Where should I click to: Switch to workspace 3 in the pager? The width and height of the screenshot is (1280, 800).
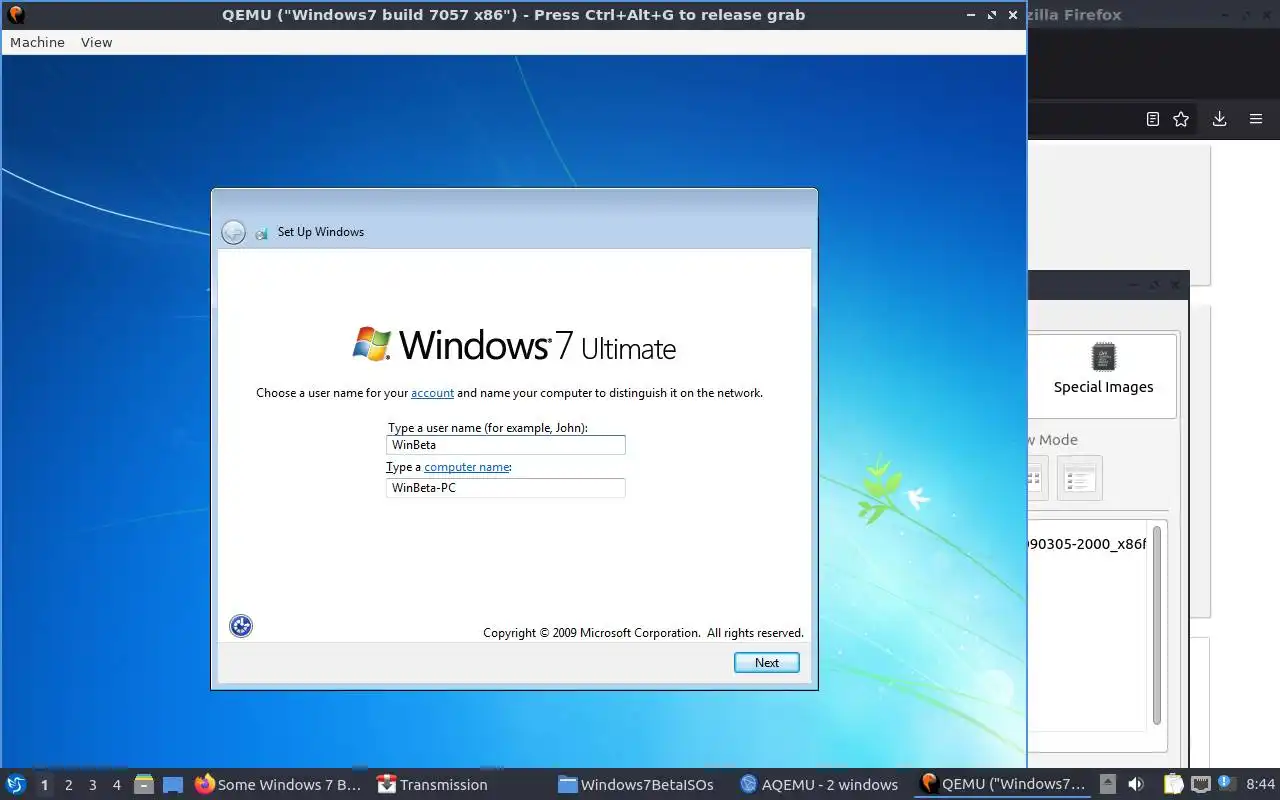point(92,785)
